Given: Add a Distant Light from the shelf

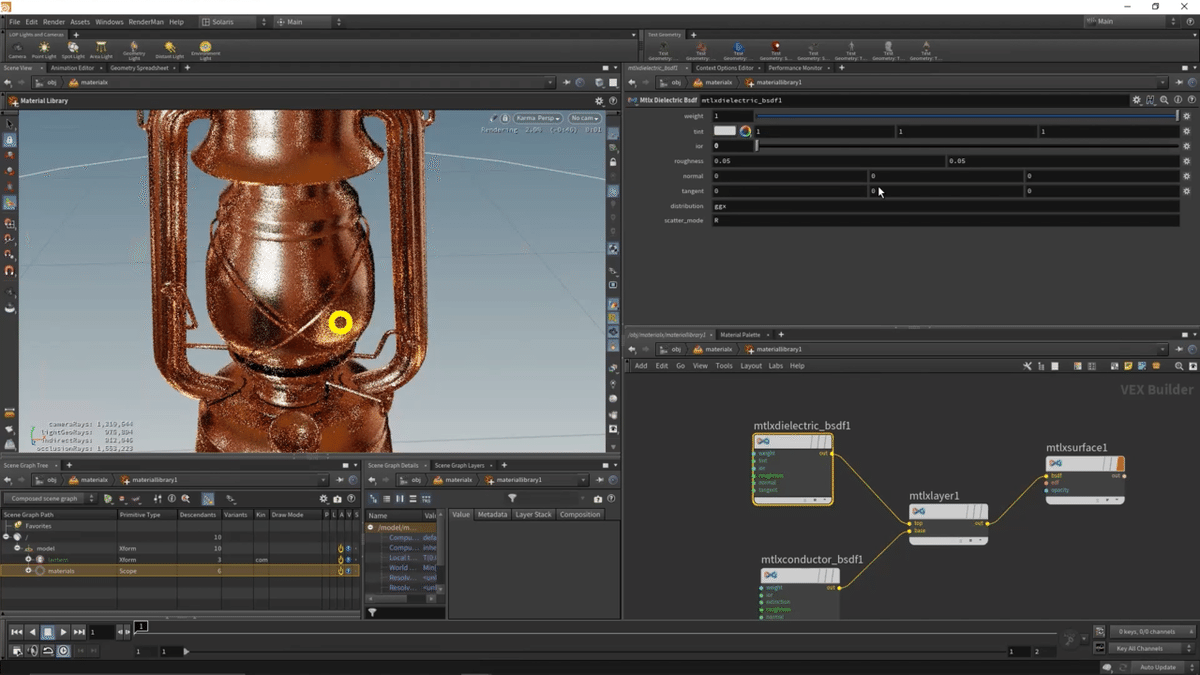Looking at the screenshot, I should pyautogui.click(x=170, y=48).
